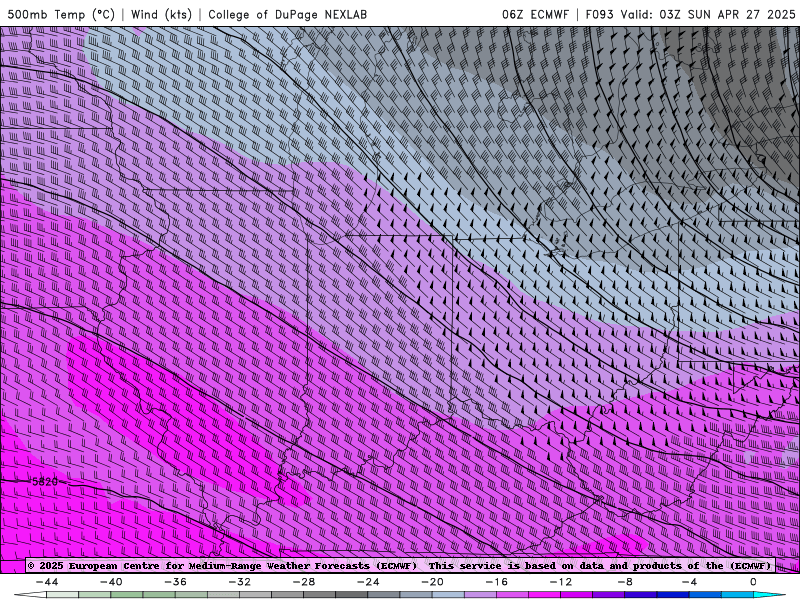Click the "-28" color scale label
Viewport: 800px width, 600px height.
click(x=304, y=582)
